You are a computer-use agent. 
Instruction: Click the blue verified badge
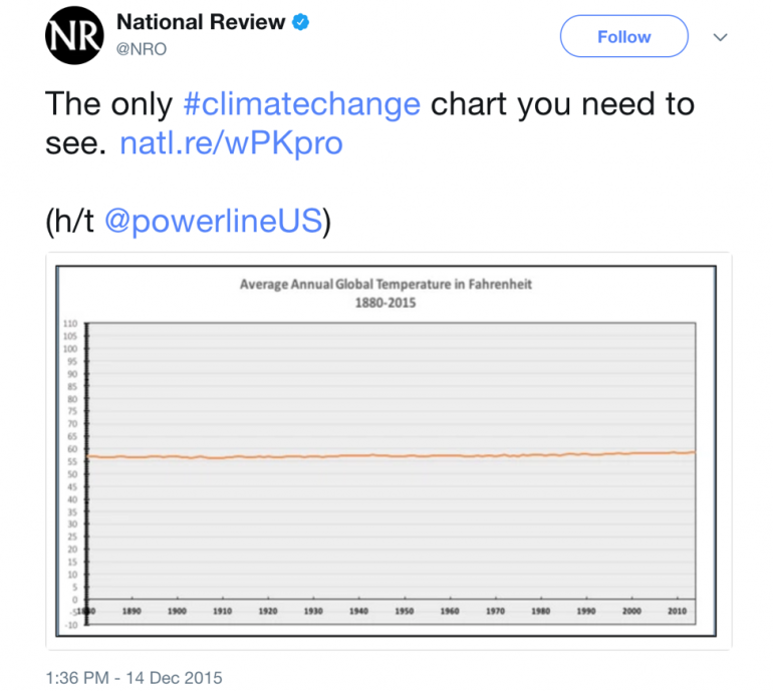coord(300,23)
